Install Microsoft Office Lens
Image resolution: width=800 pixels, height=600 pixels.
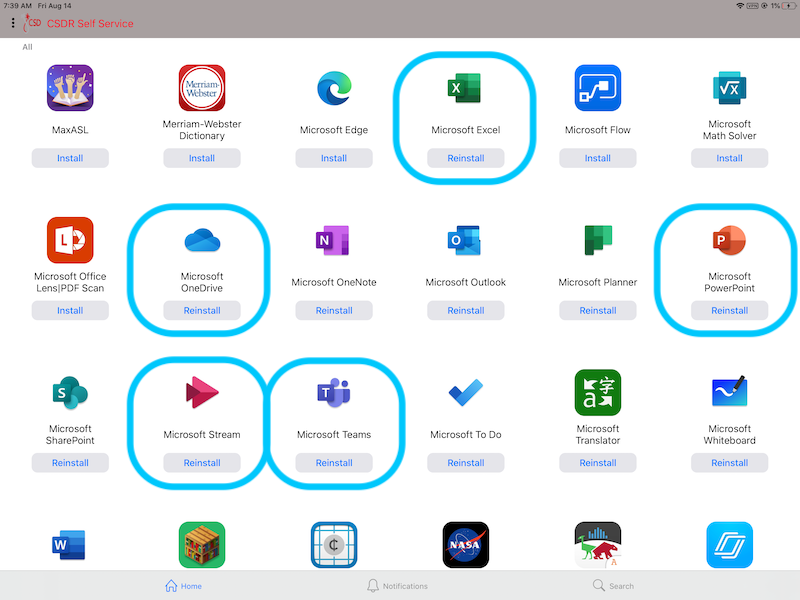(x=70, y=310)
